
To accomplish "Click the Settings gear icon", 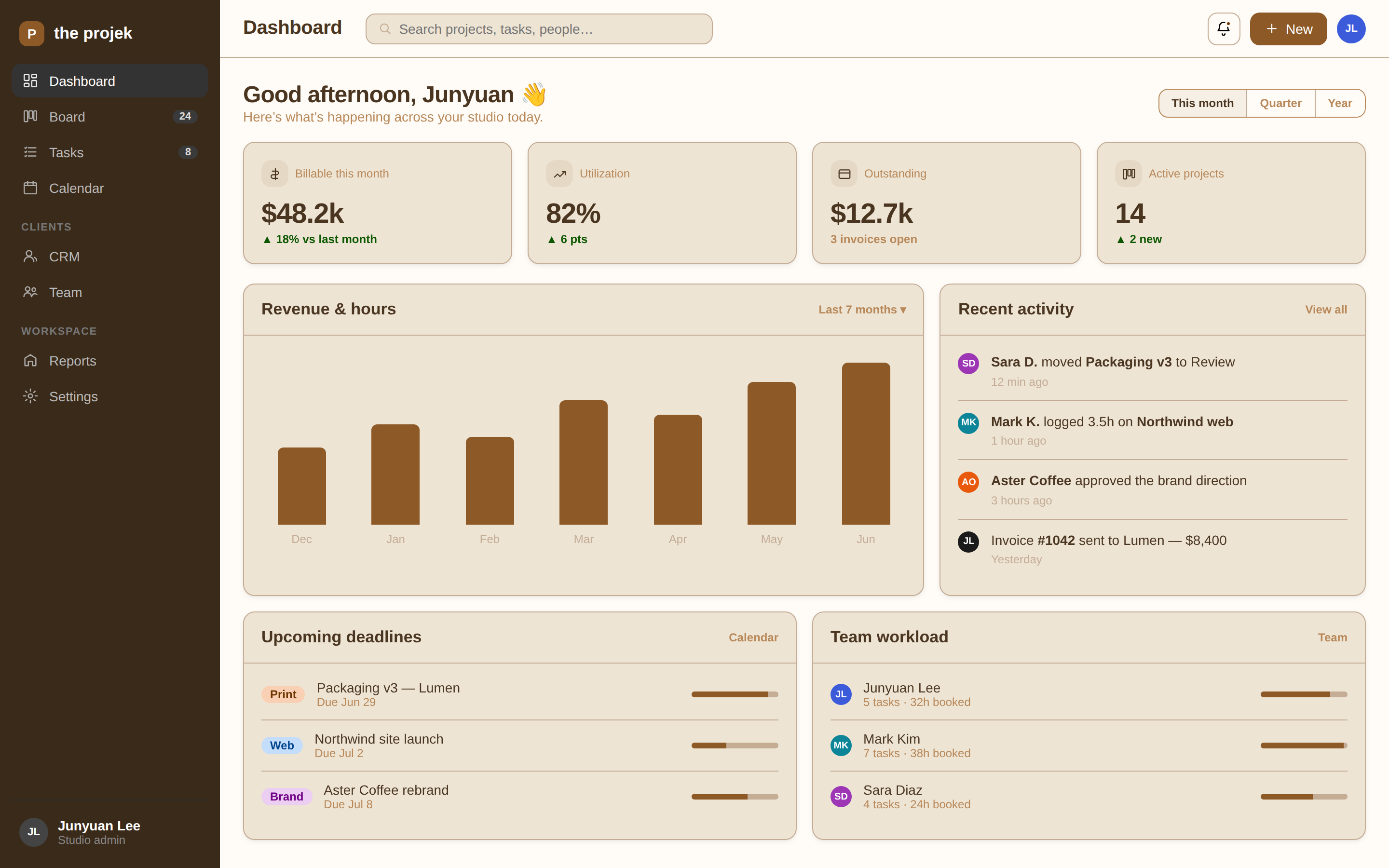I will 30,396.
